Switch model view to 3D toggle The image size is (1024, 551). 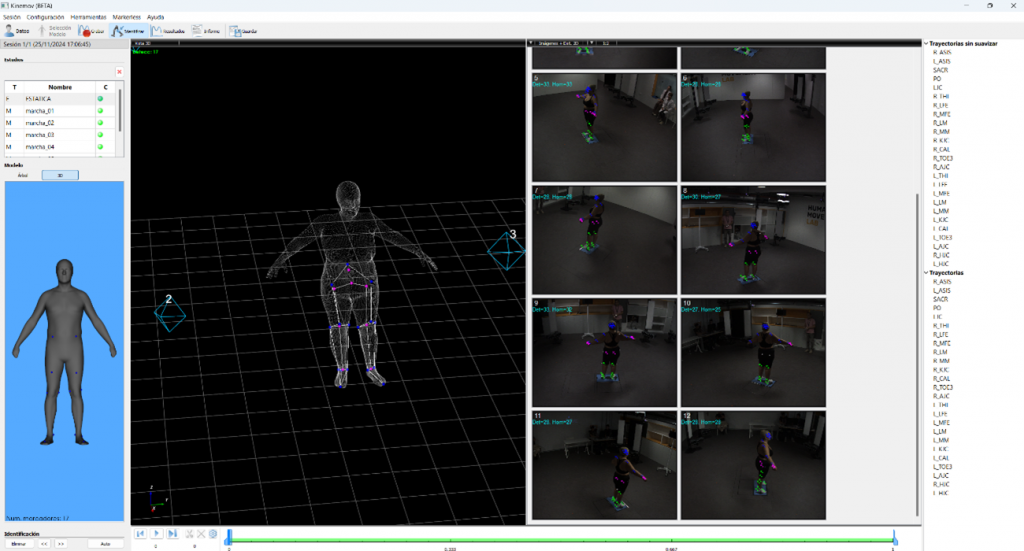click(x=59, y=175)
